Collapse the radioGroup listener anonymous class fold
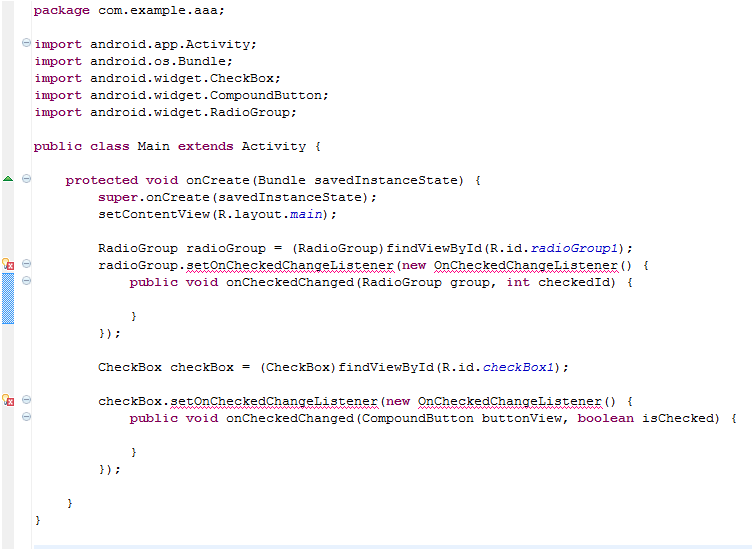The width and height of the screenshot is (752, 549). point(26,264)
